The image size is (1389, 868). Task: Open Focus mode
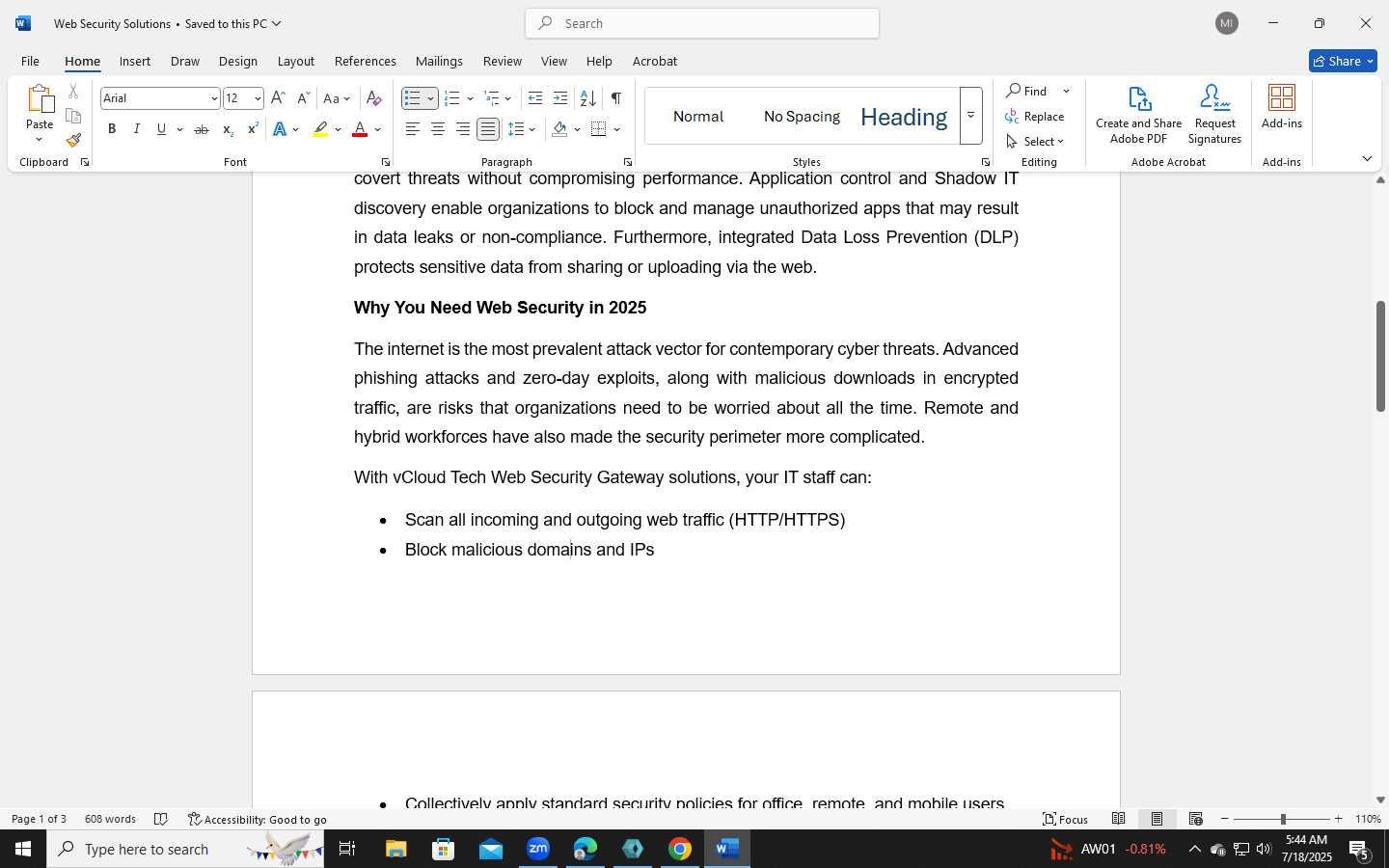pos(1066,819)
